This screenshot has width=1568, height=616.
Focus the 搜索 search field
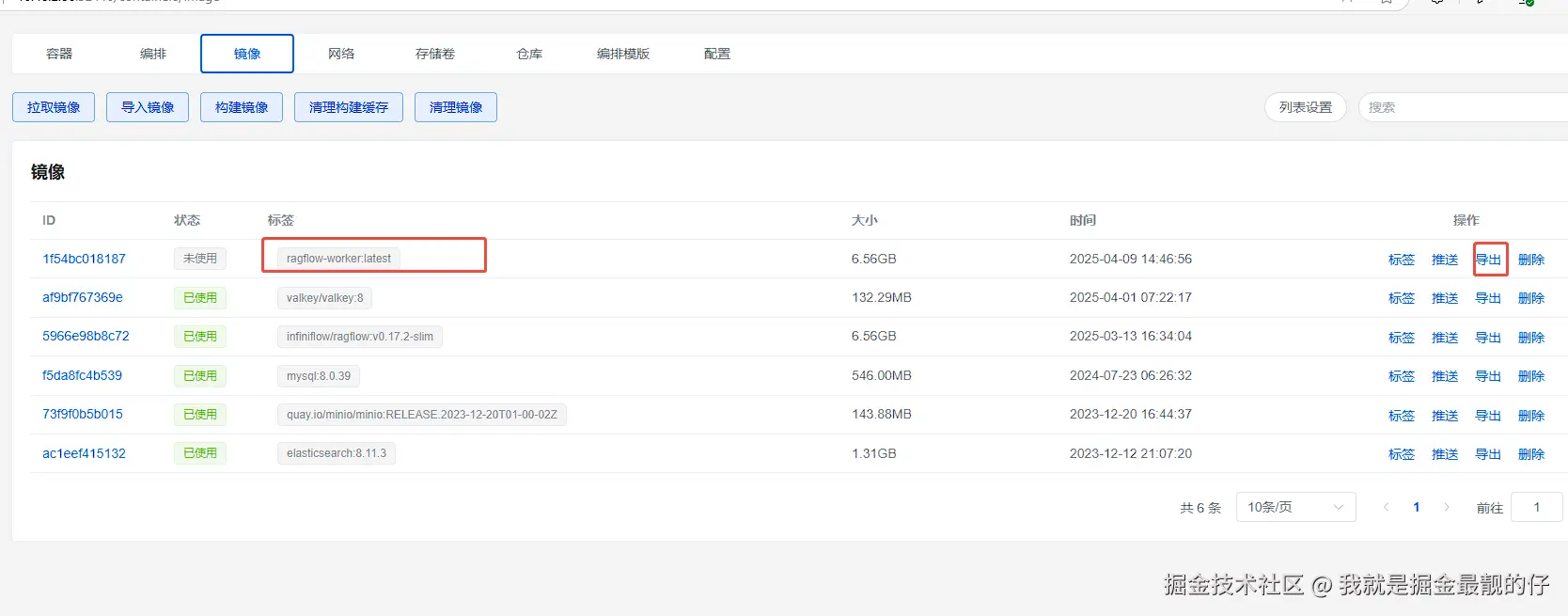coord(1463,107)
